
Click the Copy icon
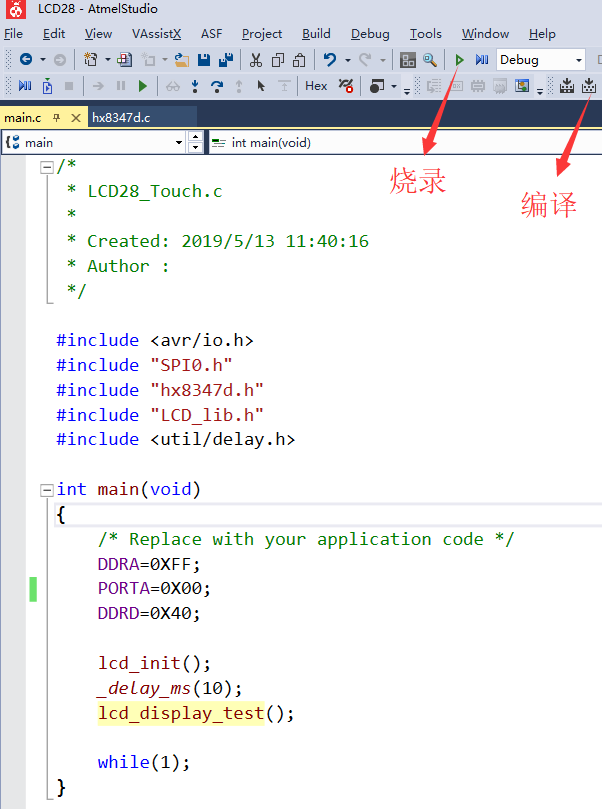pos(278,60)
